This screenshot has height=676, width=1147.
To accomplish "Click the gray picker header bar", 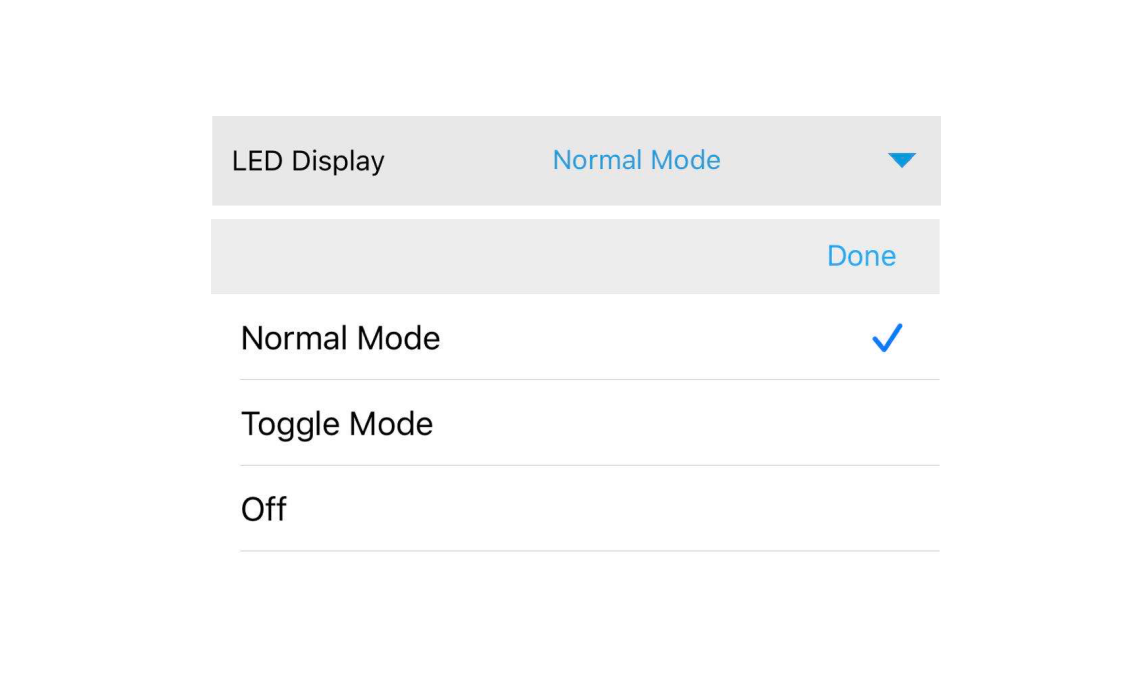I will pyautogui.click(x=500, y=256).
